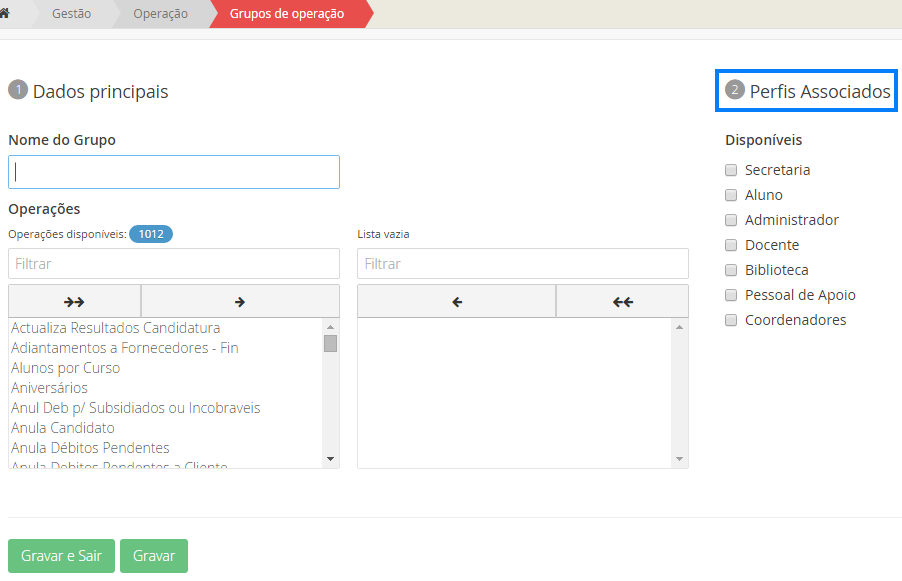Click the available operations Filtrar field
Viewport: 902px width, 581px height.
pyautogui.click(x=174, y=264)
